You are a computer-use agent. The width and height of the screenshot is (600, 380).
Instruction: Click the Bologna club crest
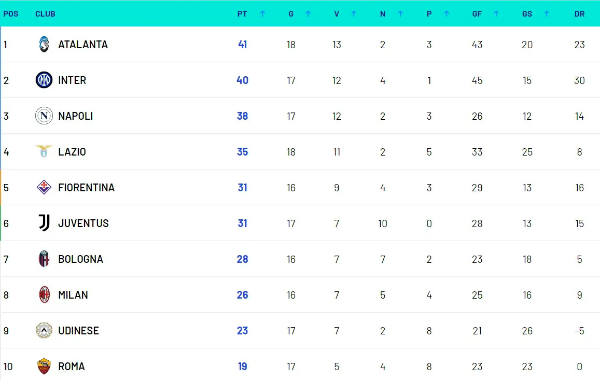coord(44,259)
